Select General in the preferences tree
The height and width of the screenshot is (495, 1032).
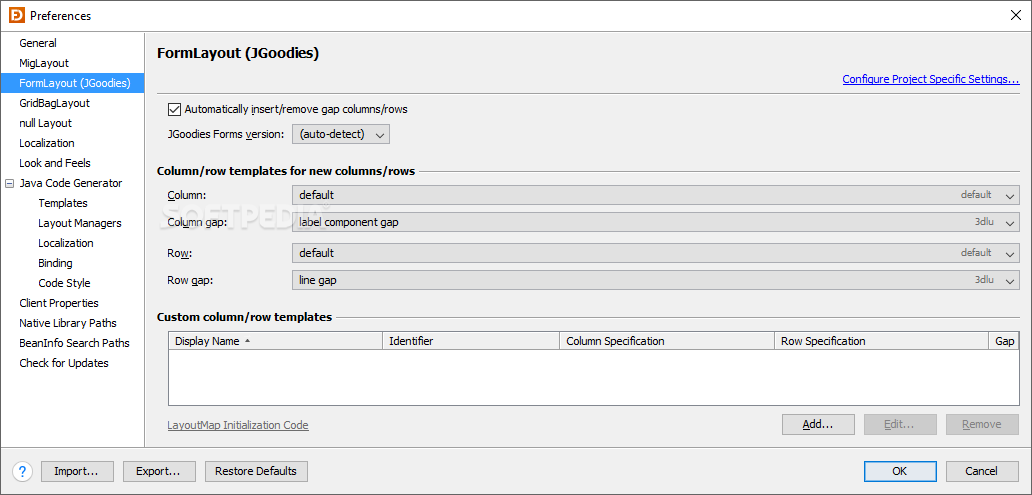pos(38,43)
